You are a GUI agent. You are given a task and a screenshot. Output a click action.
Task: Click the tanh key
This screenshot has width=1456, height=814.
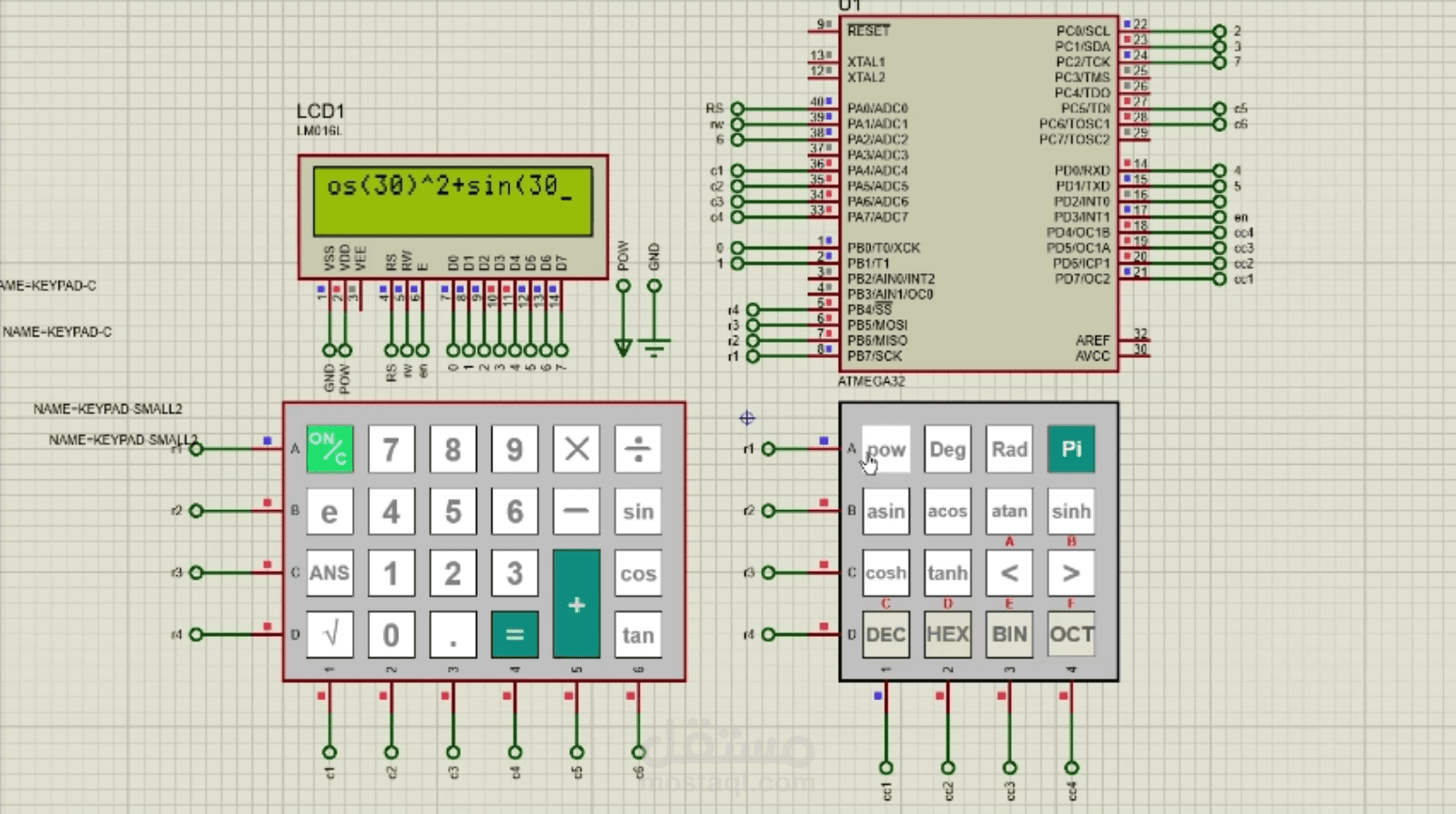tap(947, 573)
